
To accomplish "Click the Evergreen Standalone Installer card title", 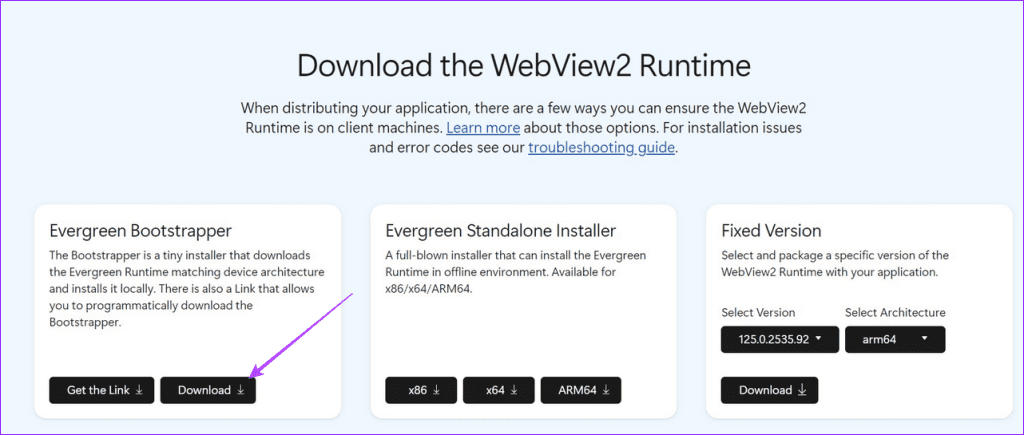I will click(x=500, y=231).
